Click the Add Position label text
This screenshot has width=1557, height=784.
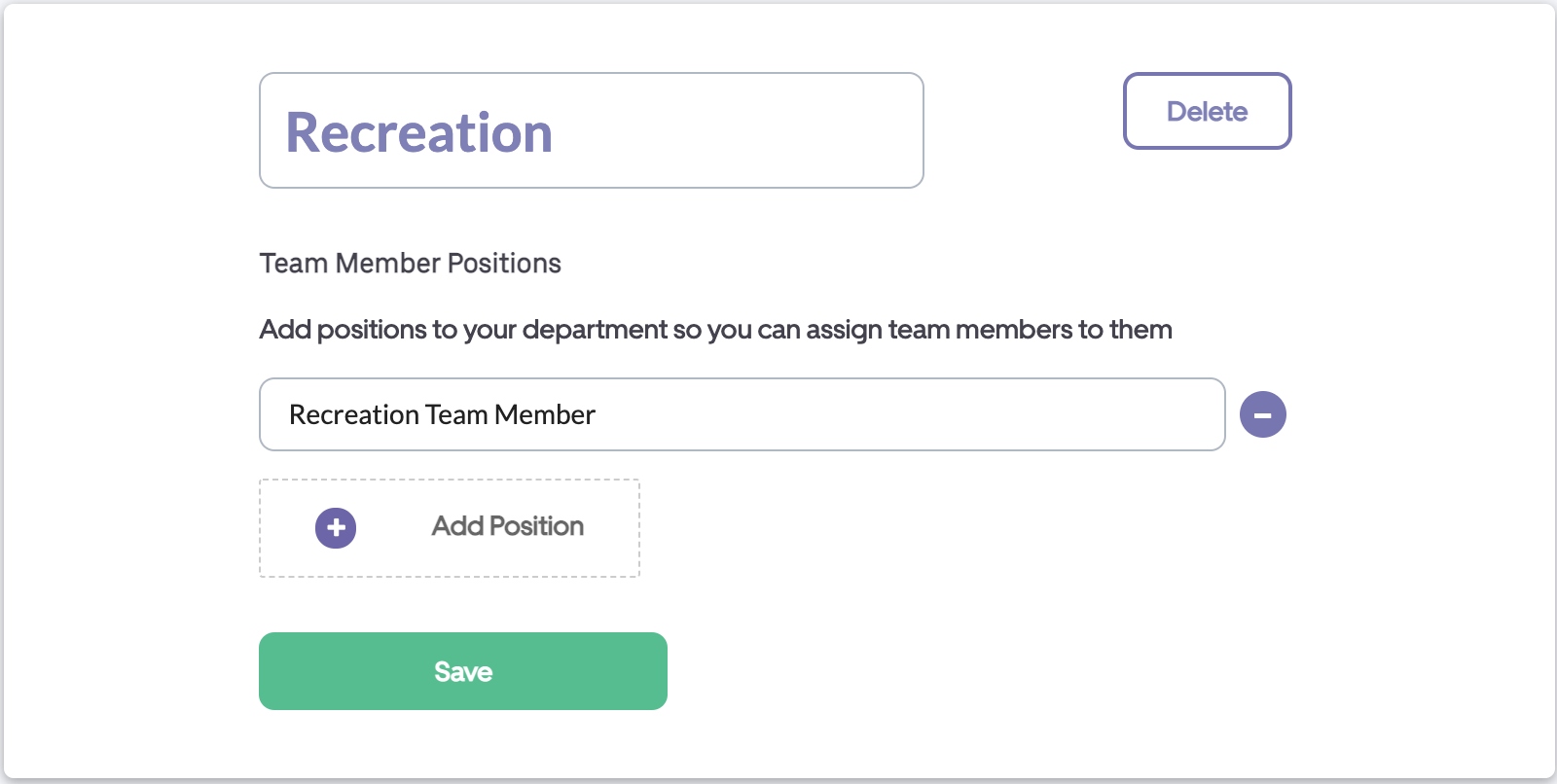pyautogui.click(x=508, y=526)
